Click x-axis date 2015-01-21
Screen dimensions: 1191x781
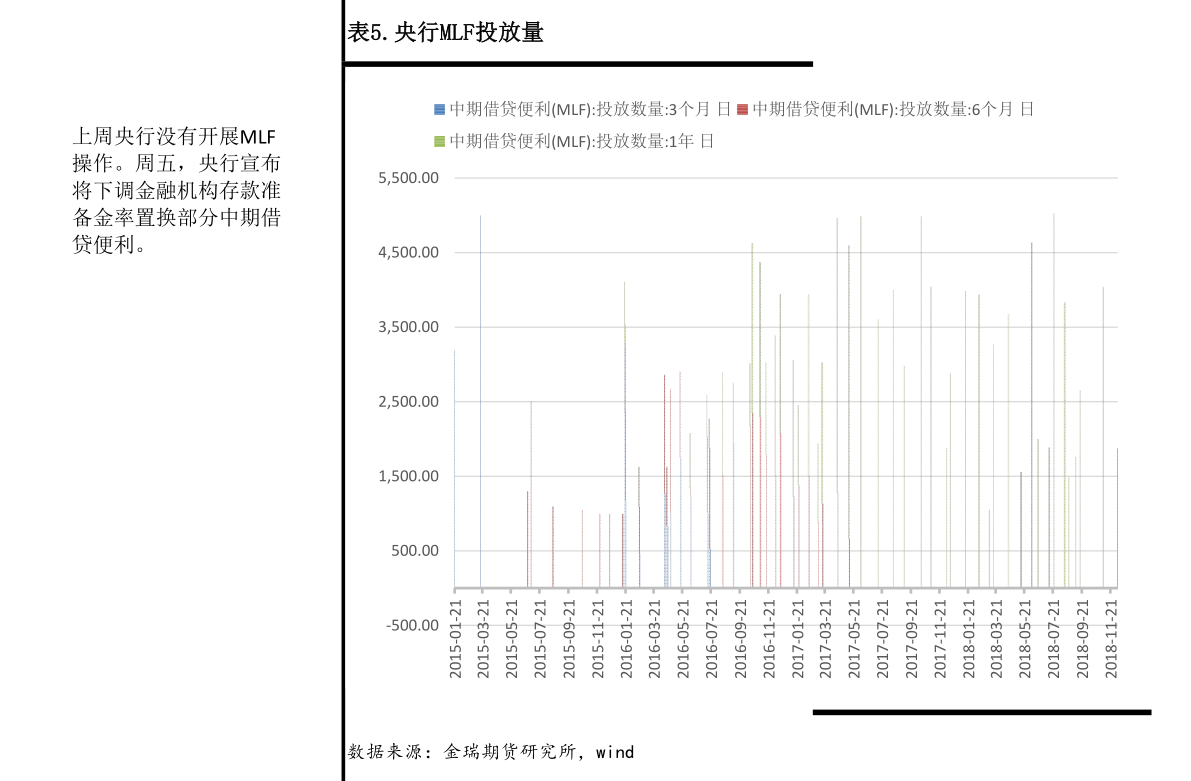455,639
